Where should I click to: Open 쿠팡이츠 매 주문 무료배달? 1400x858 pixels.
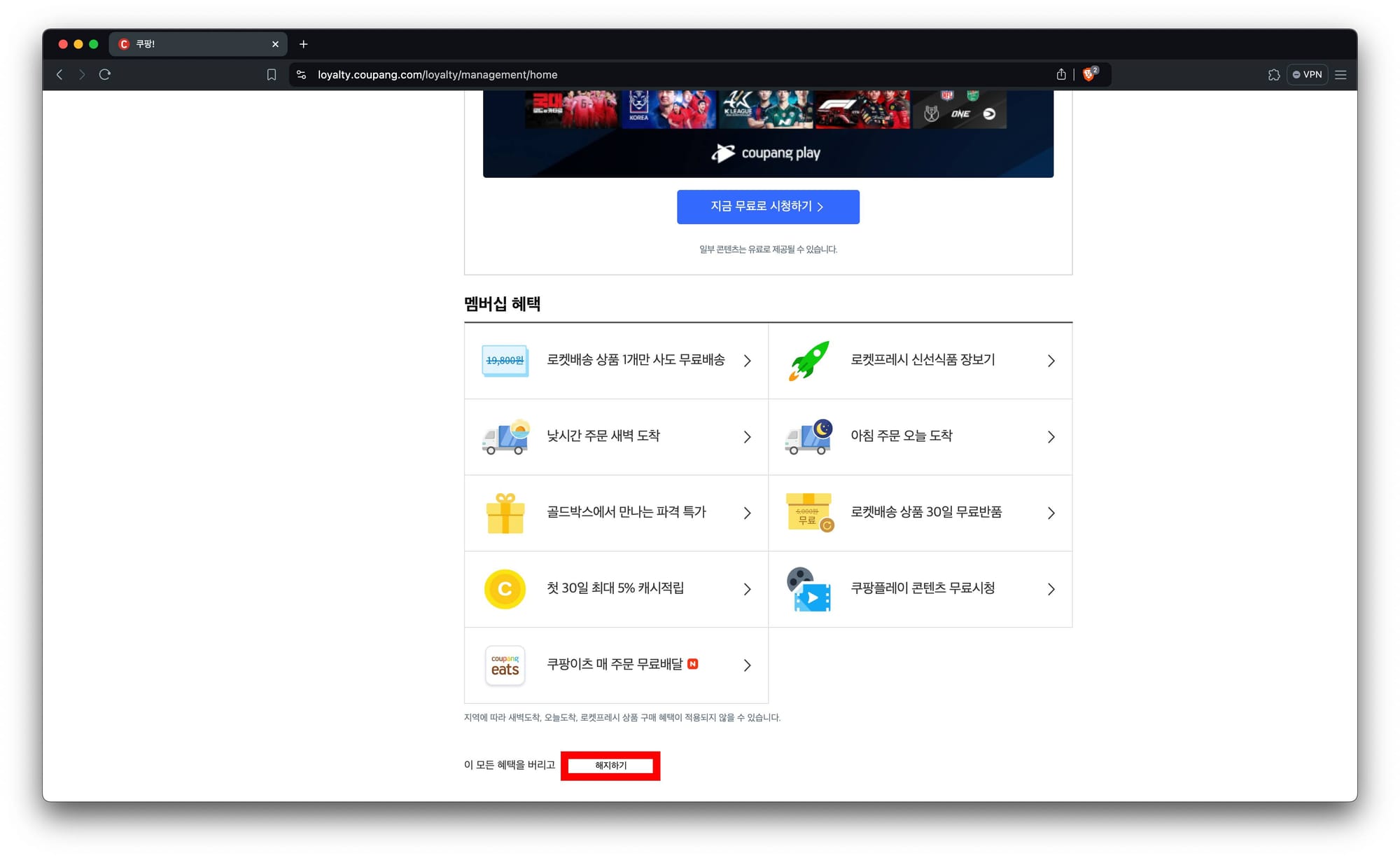coord(616,665)
